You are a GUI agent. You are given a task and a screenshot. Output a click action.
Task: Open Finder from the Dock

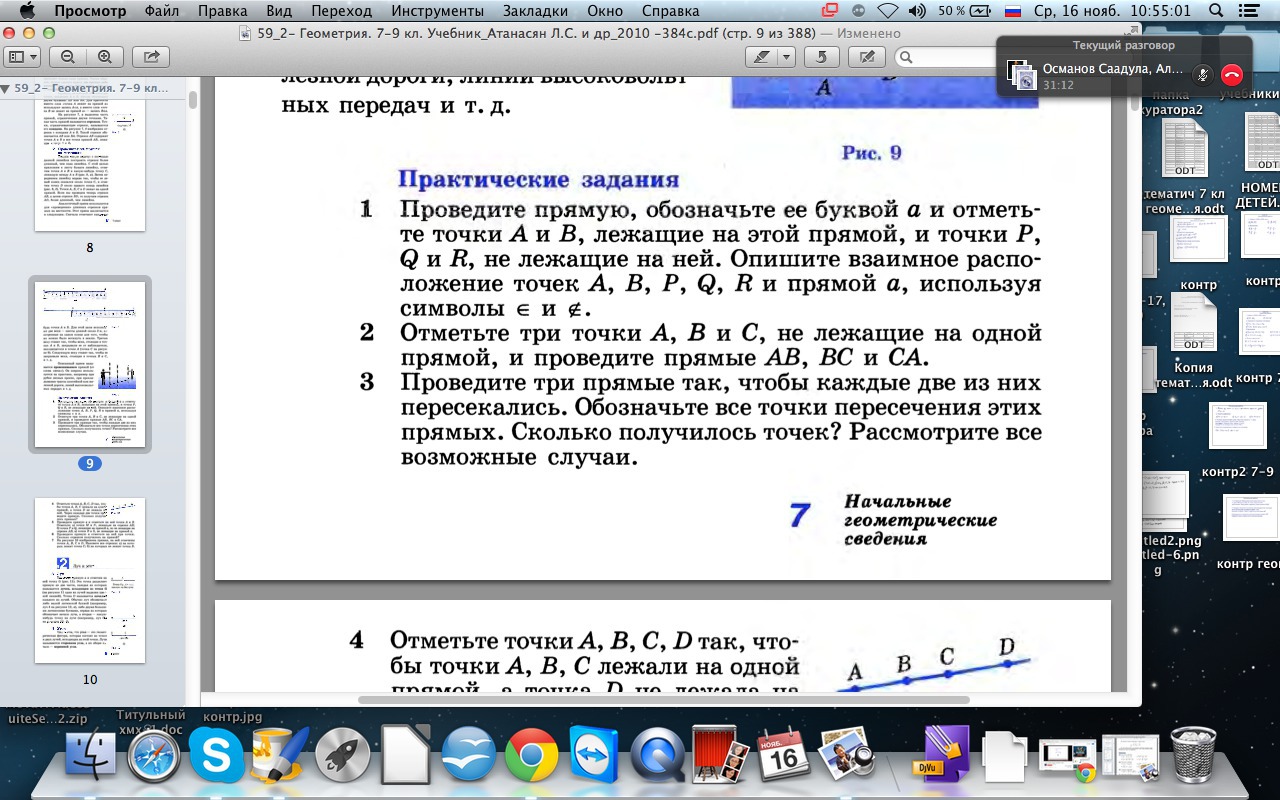[91, 756]
